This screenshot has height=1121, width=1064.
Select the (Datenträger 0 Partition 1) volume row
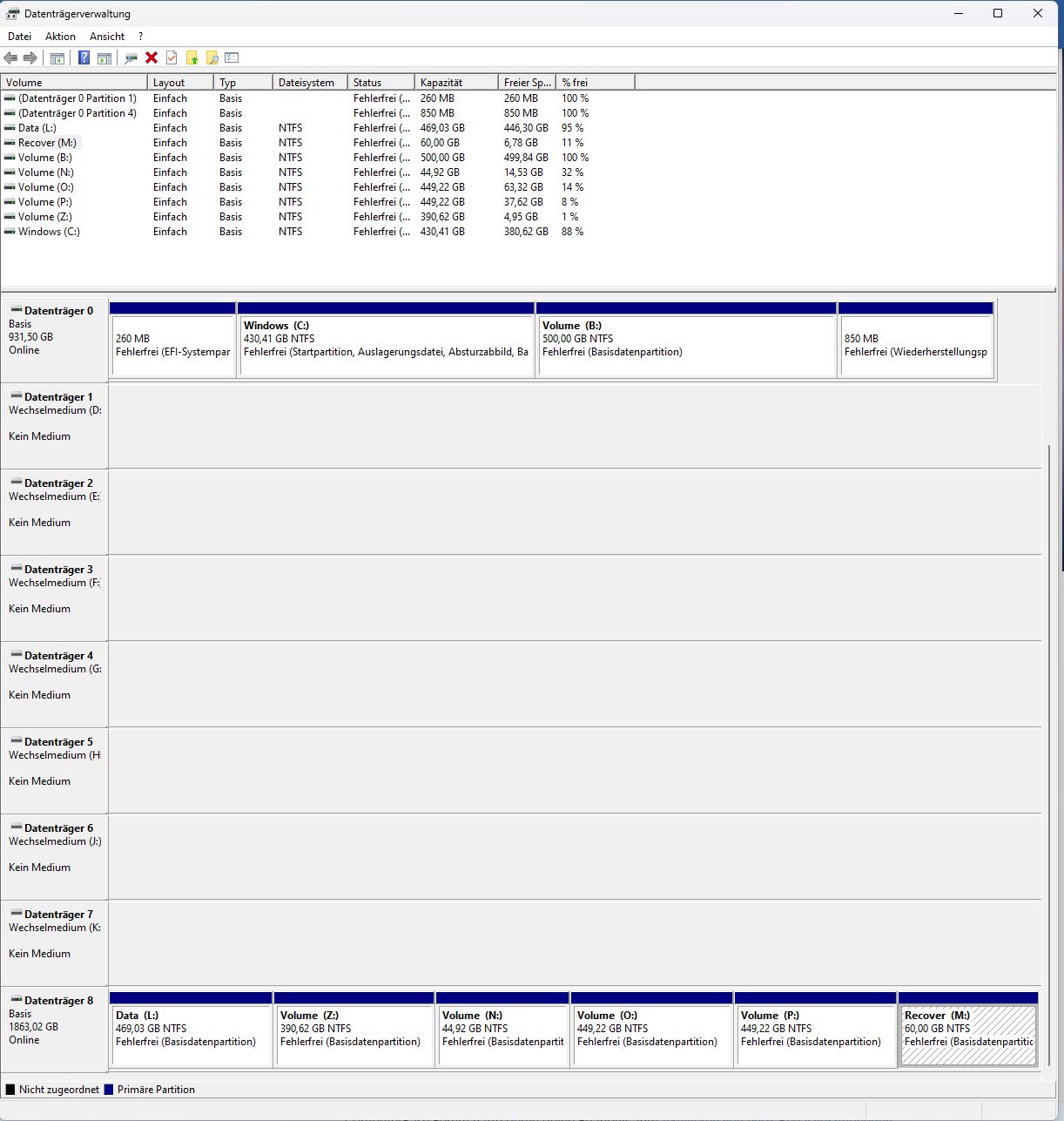[318, 98]
